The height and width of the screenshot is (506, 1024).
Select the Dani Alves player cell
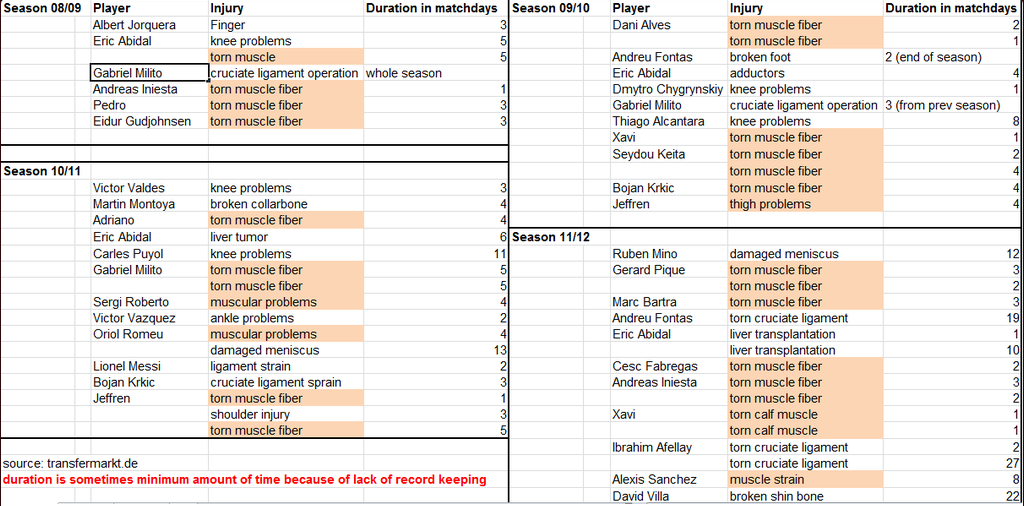click(x=669, y=25)
